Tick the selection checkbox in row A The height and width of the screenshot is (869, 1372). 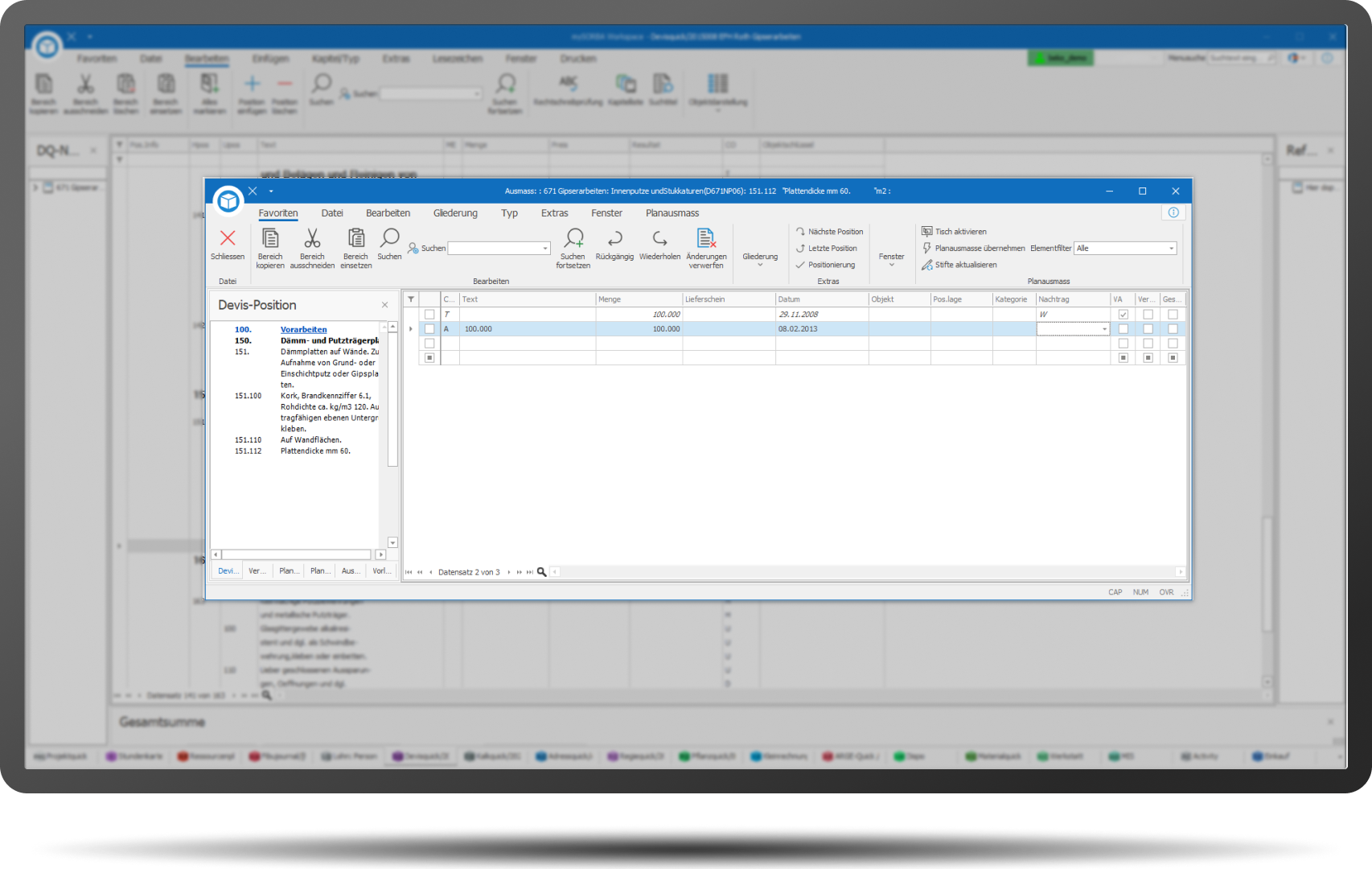point(429,329)
